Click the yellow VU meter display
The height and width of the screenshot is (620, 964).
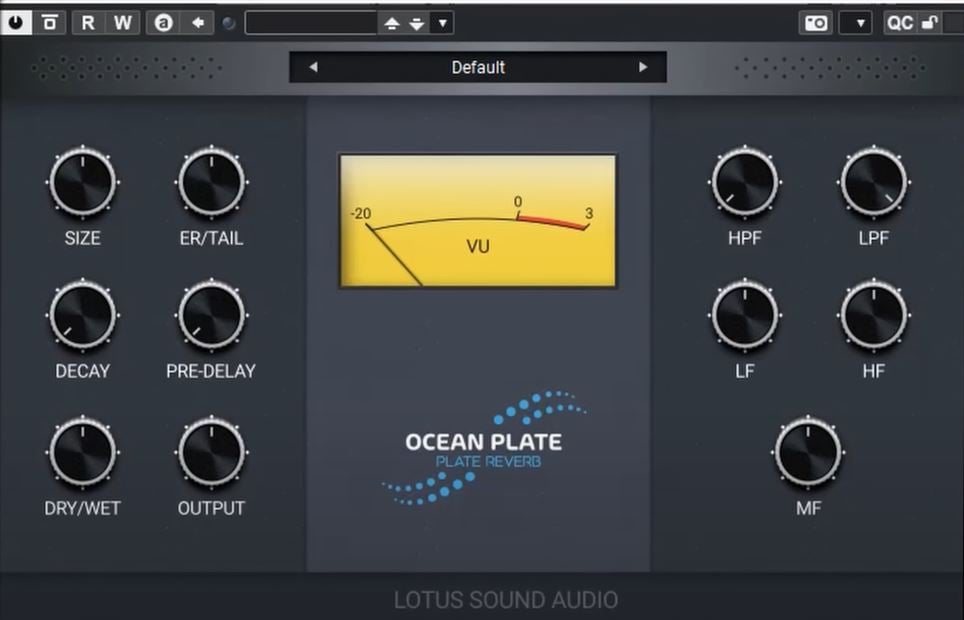478,221
